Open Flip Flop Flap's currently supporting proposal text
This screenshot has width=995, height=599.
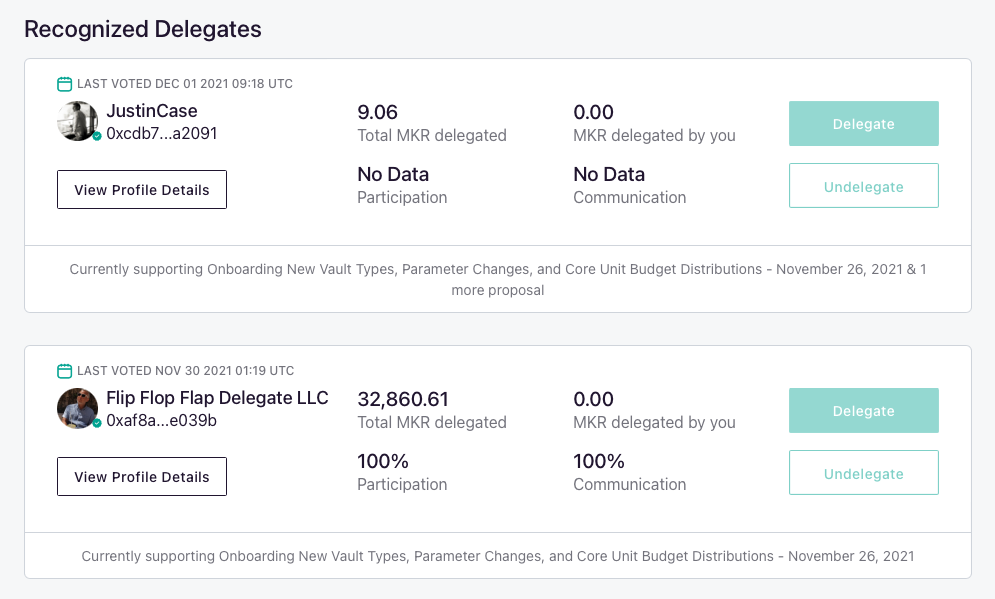498,556
